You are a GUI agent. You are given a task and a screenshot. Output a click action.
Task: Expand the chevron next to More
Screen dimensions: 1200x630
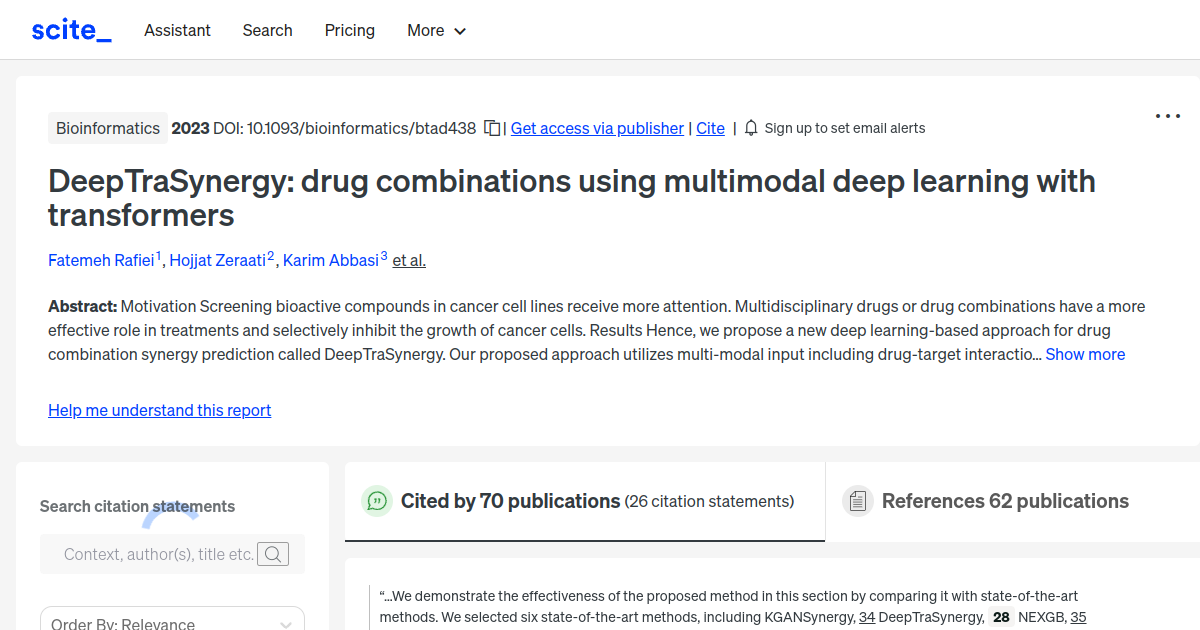pos(461,31)
